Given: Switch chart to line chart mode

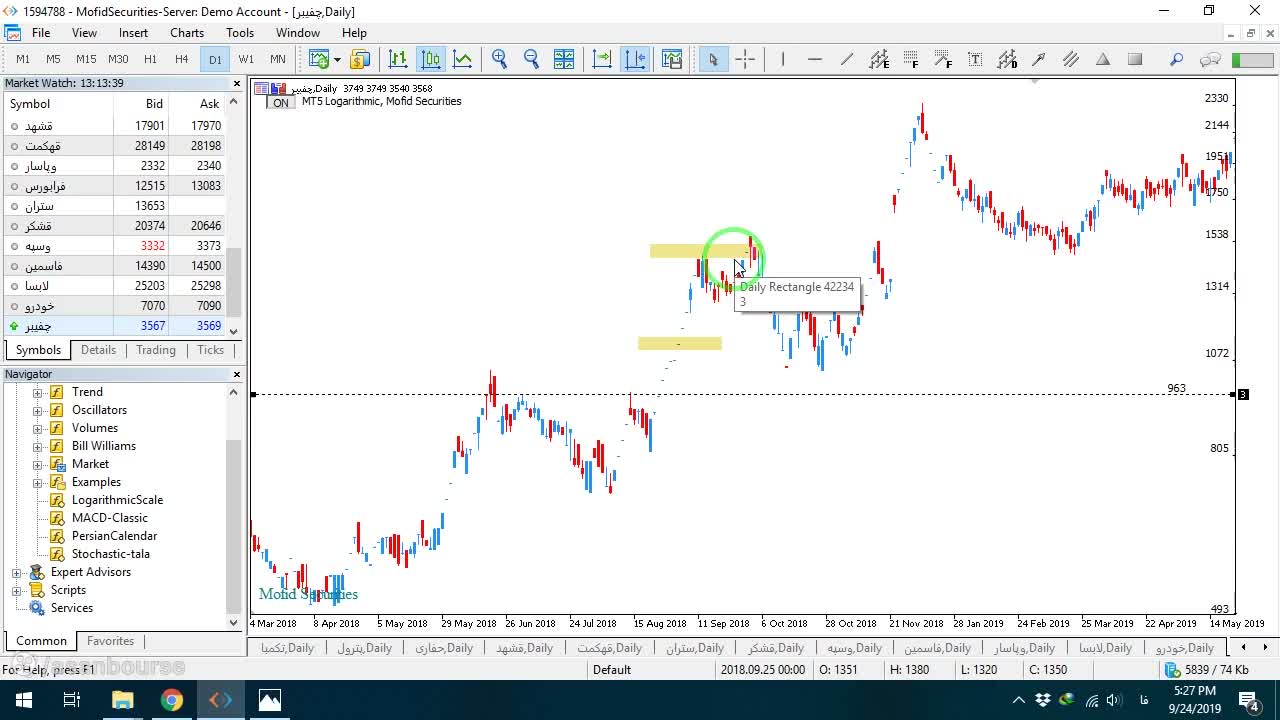Looking at the screenshot, I should [x=462, y=59].
